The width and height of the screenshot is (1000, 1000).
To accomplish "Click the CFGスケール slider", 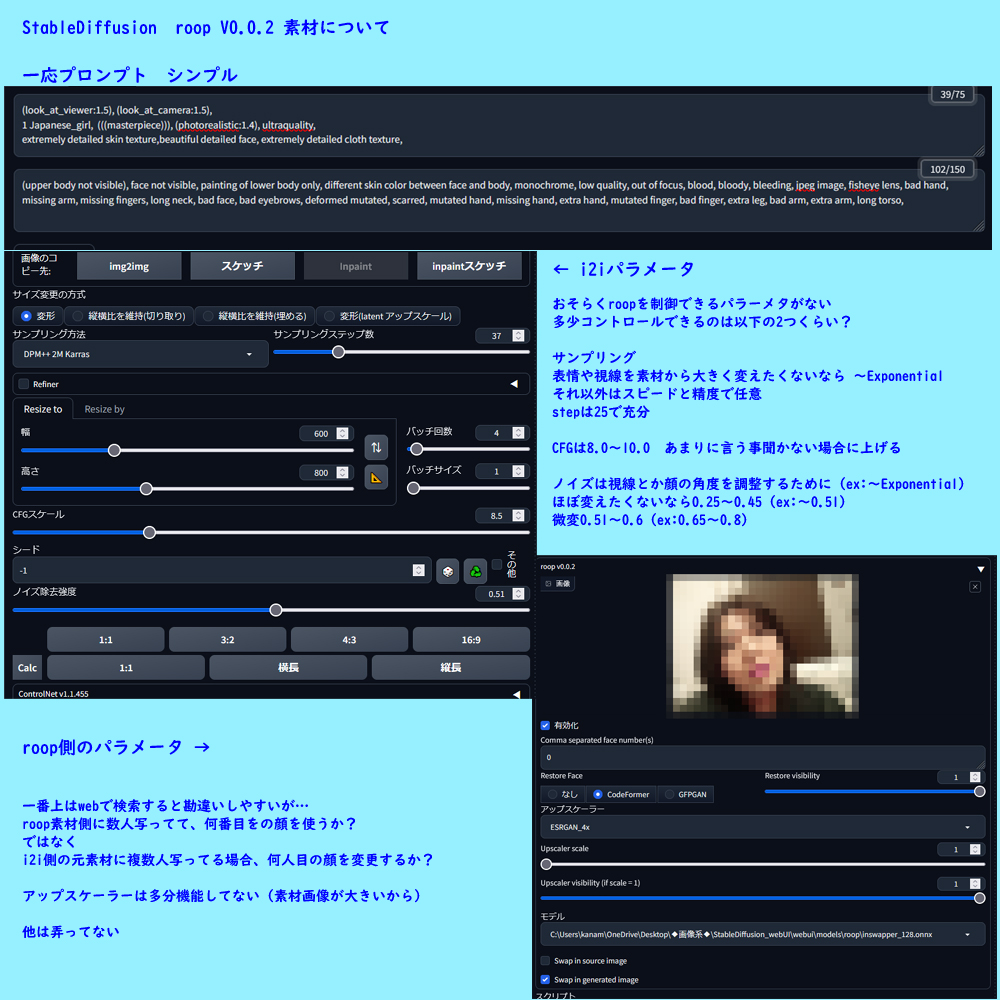I will pos(271,532).
